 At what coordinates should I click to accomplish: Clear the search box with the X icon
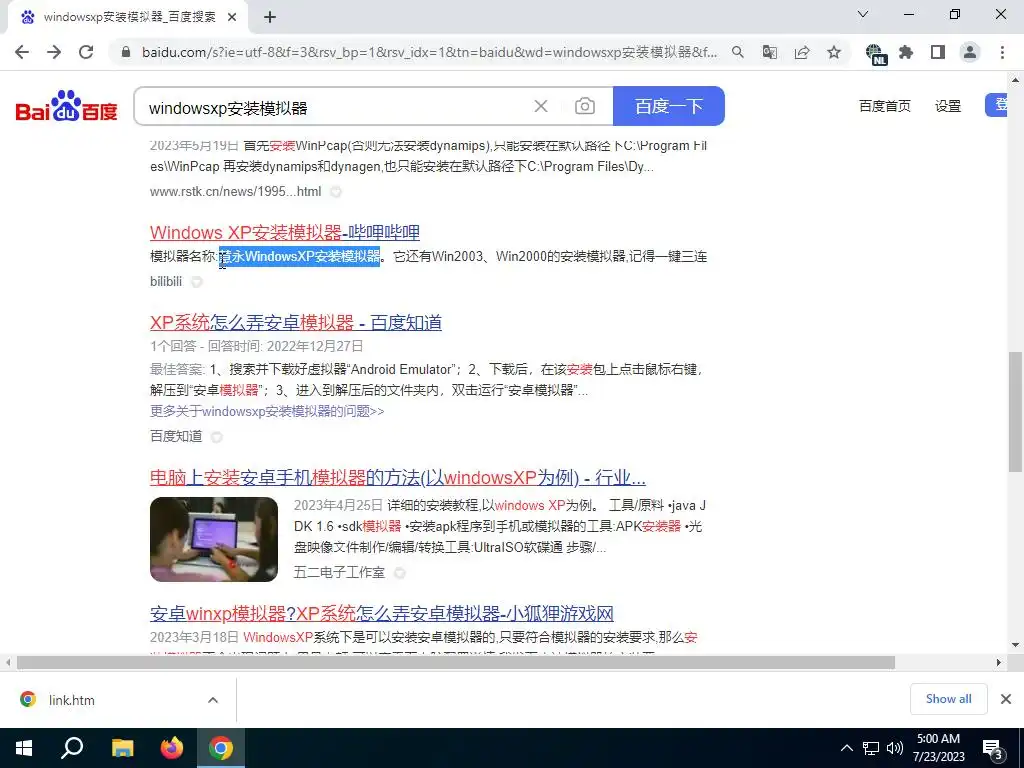[x=541, y=106]
